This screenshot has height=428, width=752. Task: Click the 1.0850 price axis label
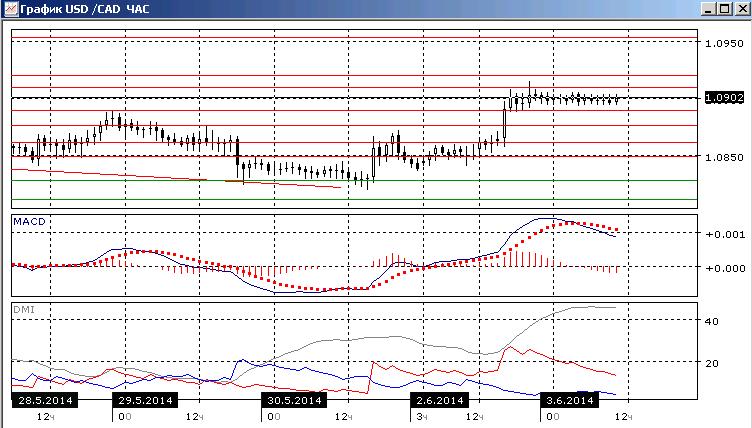click(724, 157)
